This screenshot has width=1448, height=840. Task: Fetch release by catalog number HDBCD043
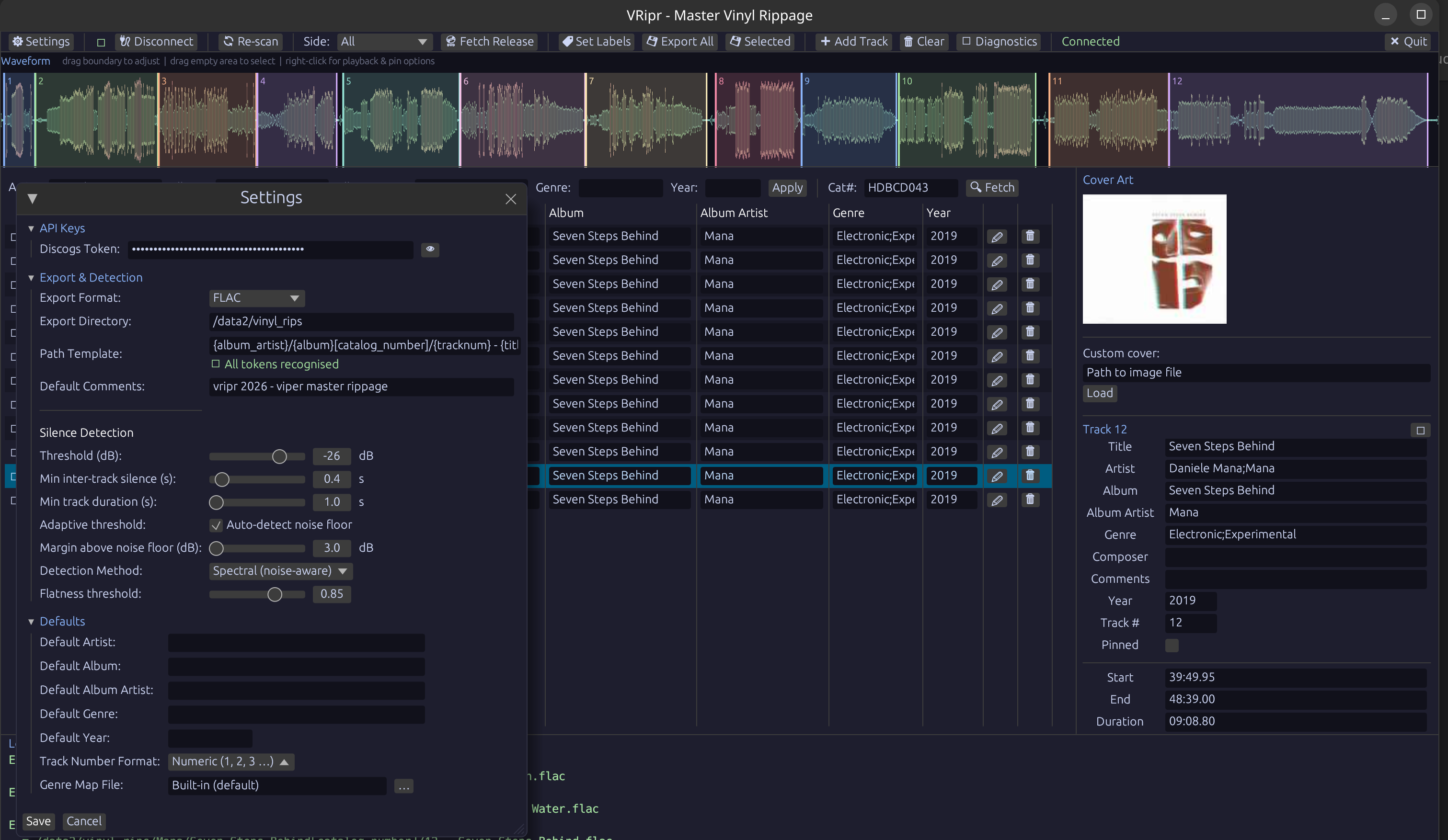(x=992, y=187)
